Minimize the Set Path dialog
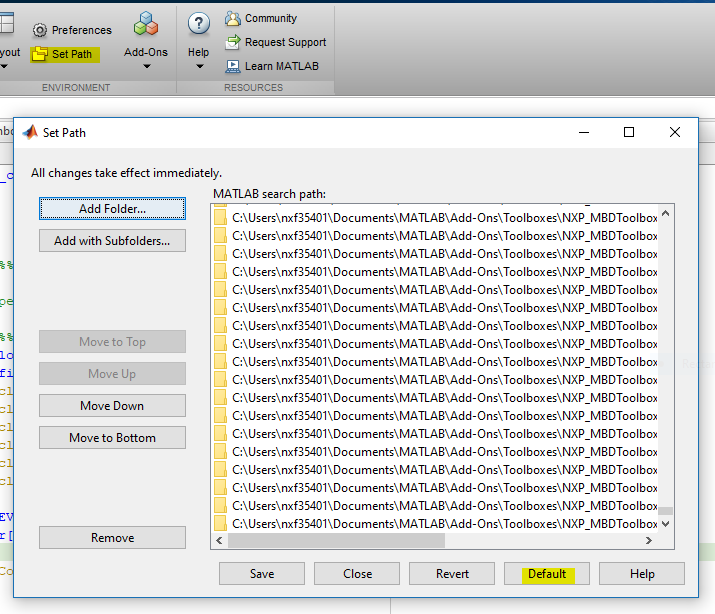Viewport: 715px width, 614px height. pos(584,132)
